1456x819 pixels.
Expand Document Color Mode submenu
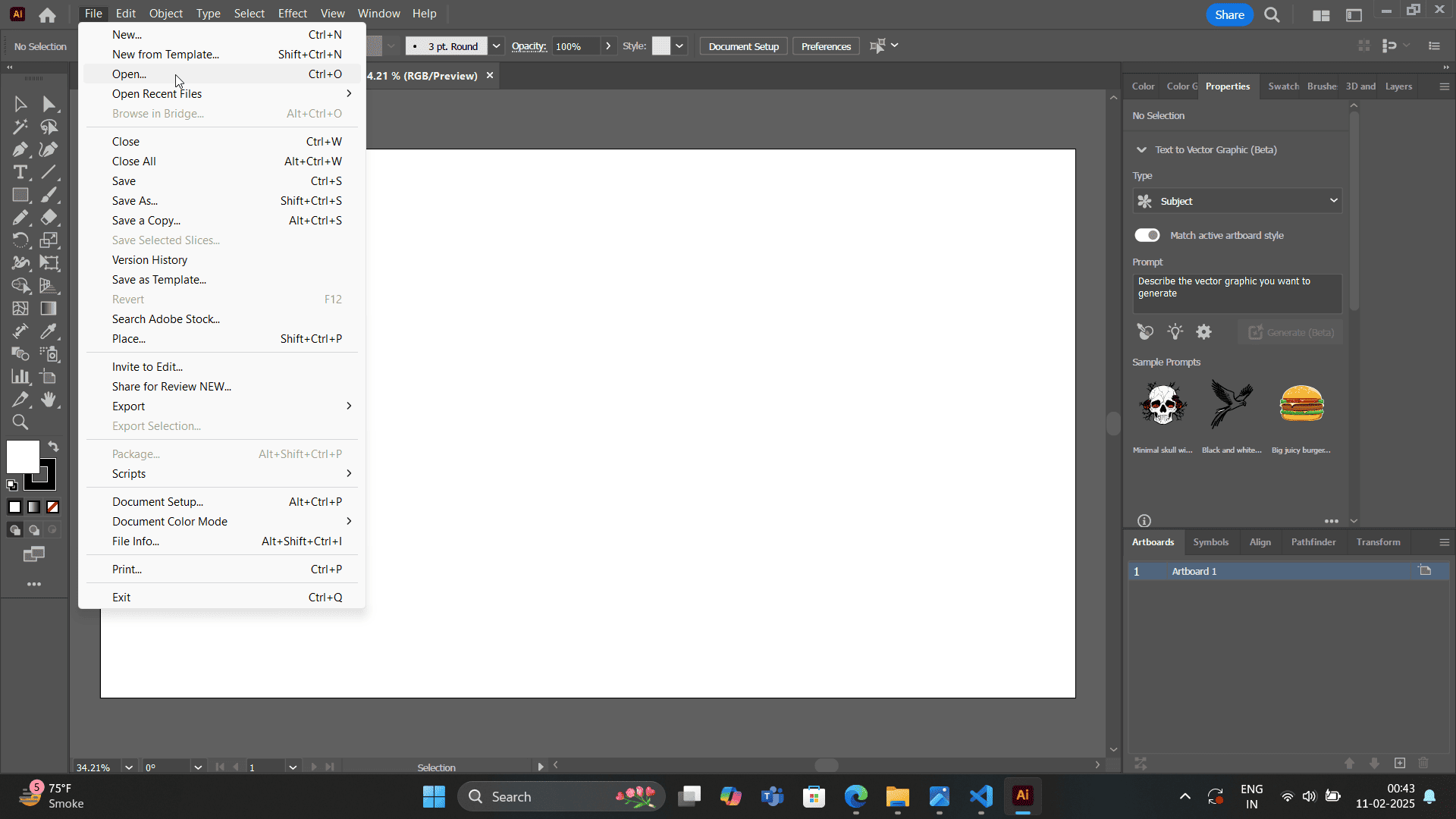[x=221, y=522]
